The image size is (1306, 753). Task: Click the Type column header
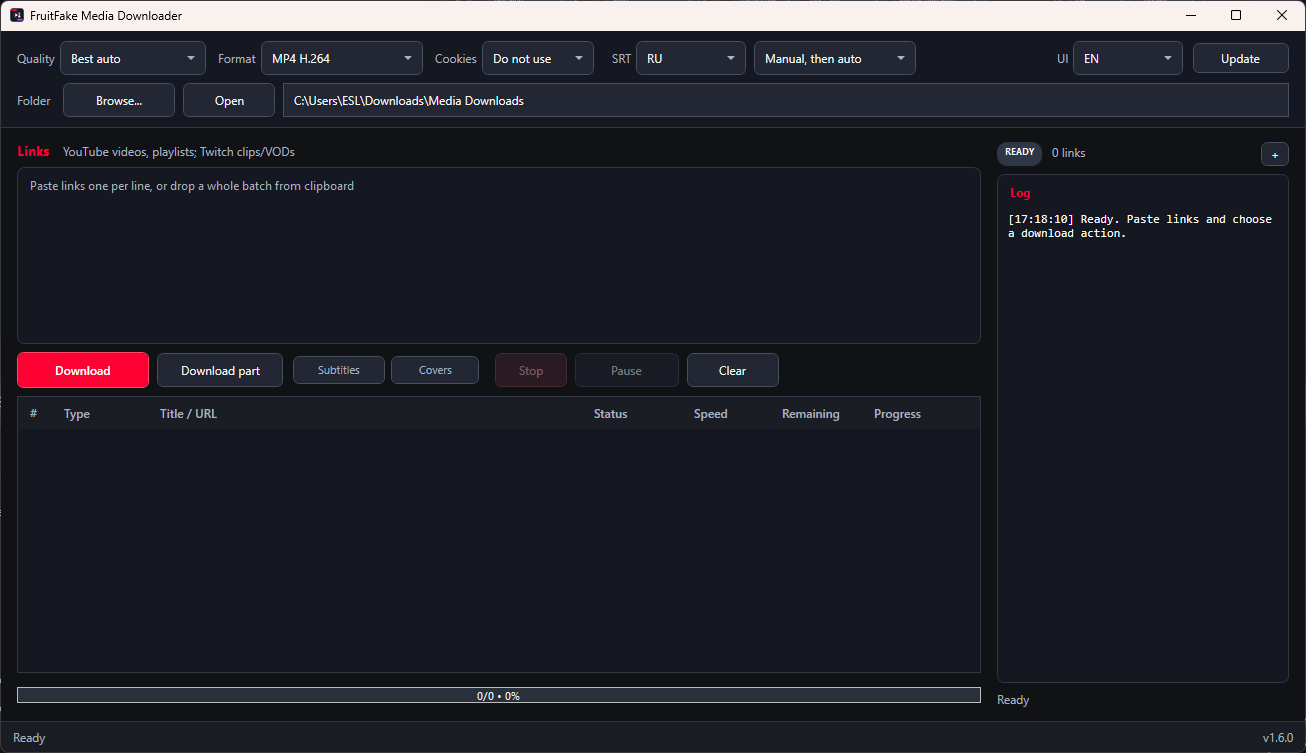77,413
